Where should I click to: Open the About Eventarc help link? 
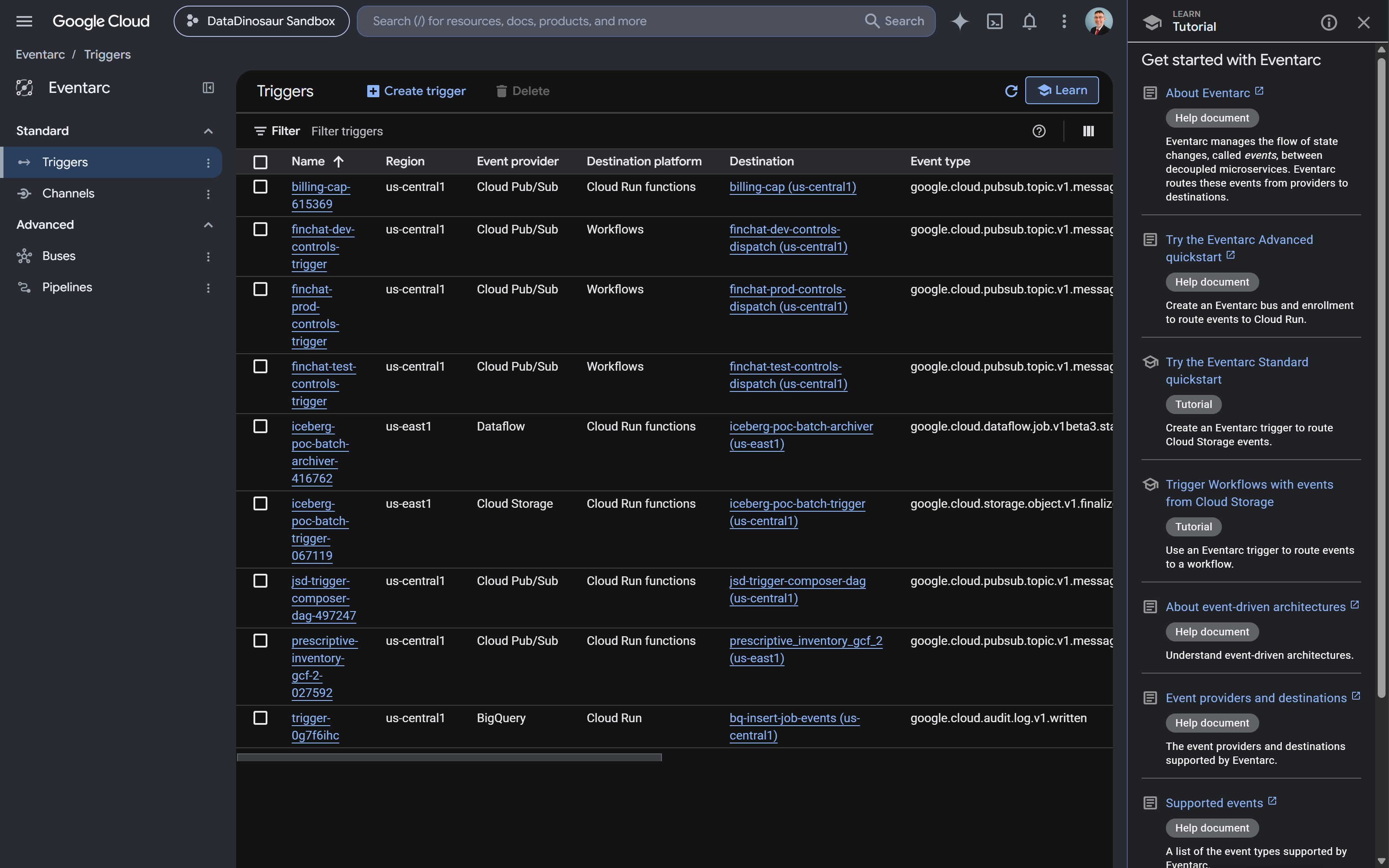tap(1208, 93)
